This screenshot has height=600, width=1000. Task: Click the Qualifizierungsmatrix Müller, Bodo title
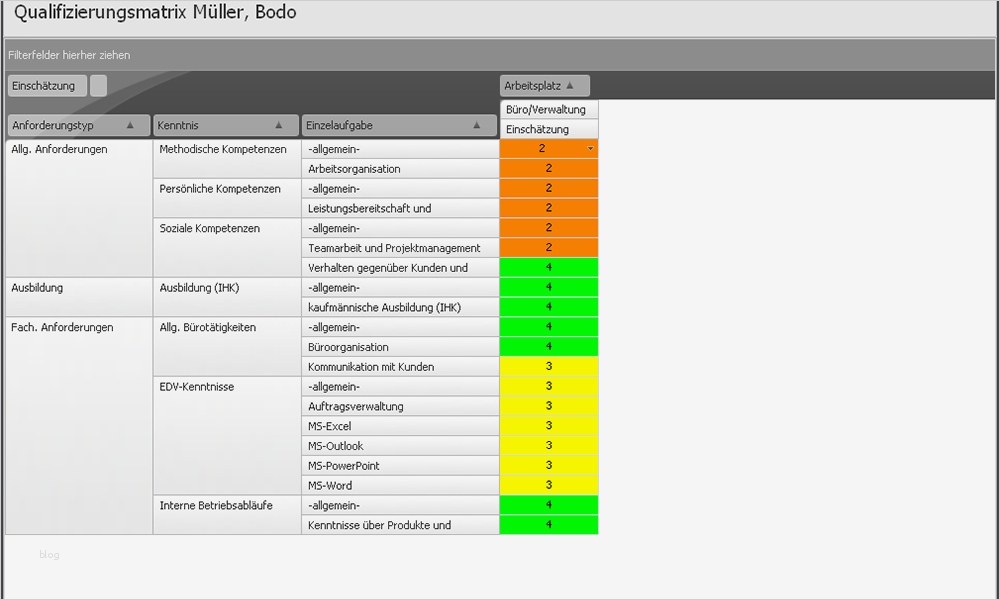[155, 12]
